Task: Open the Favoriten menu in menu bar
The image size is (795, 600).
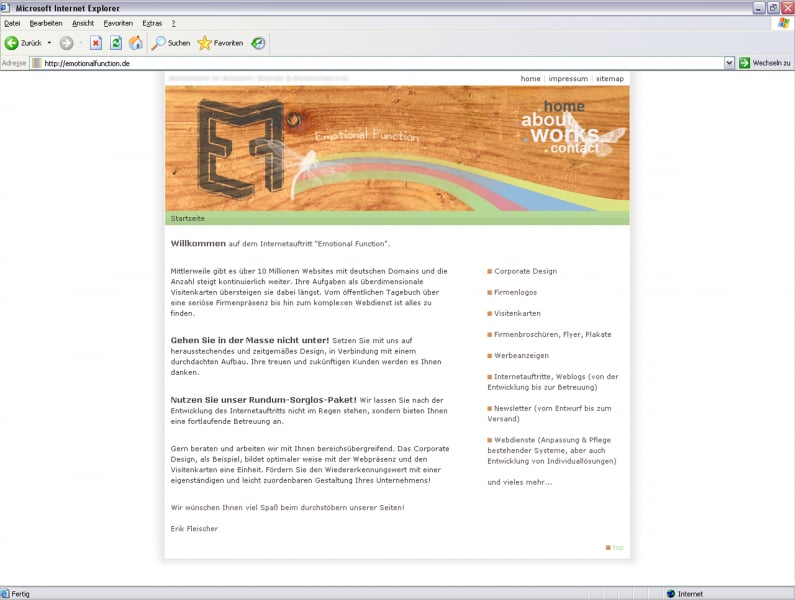Action: 118,23
